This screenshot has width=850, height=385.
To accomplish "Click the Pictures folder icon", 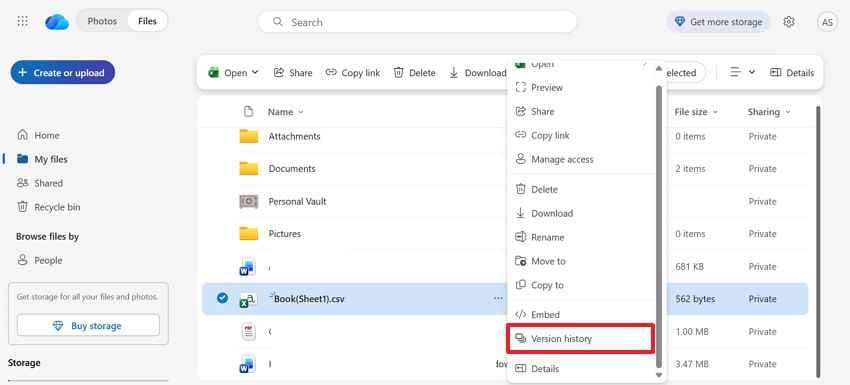I will tap(249, 234).
